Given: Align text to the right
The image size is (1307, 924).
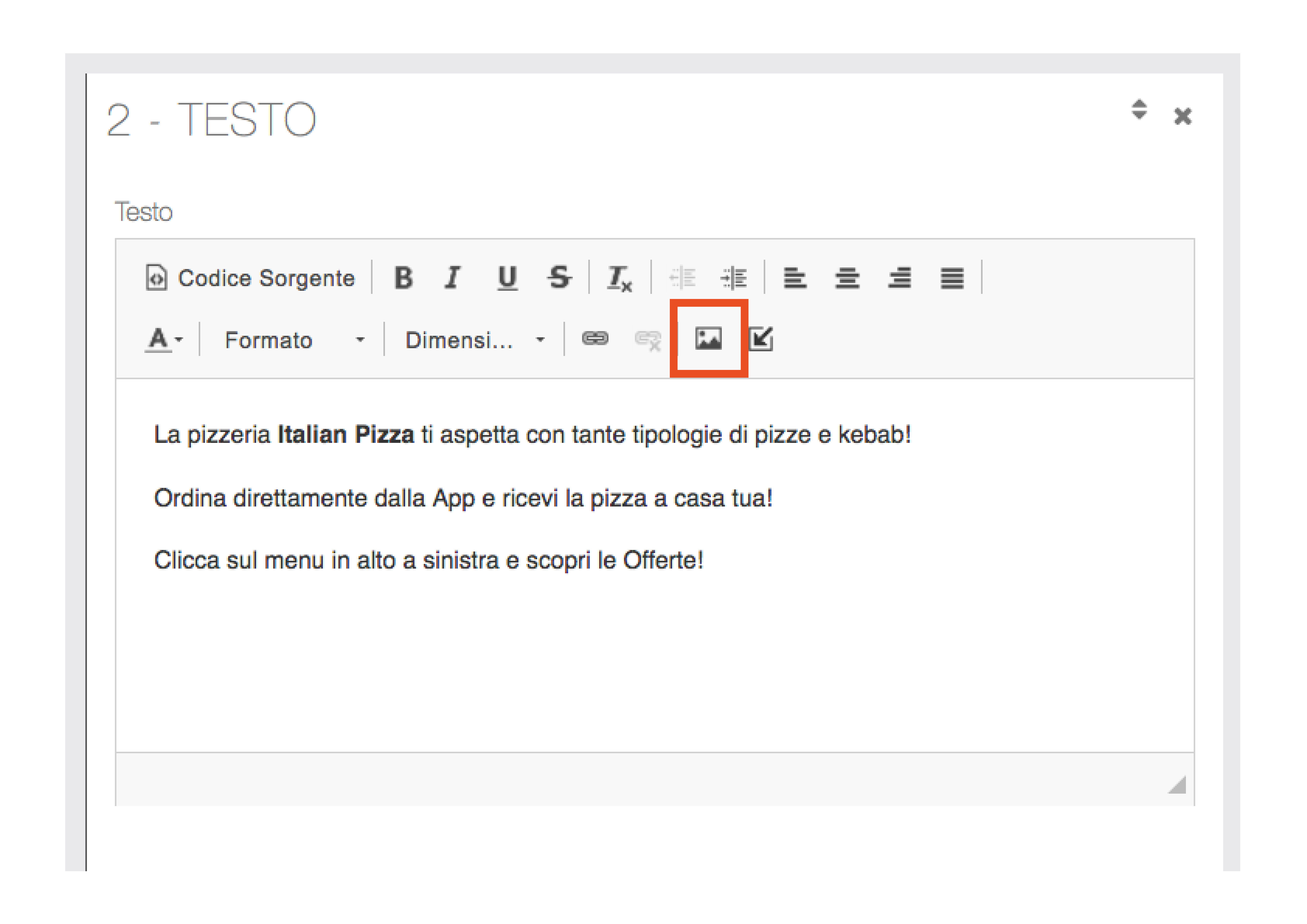Looking at the screenshot, I should click(x=900, y=278).
